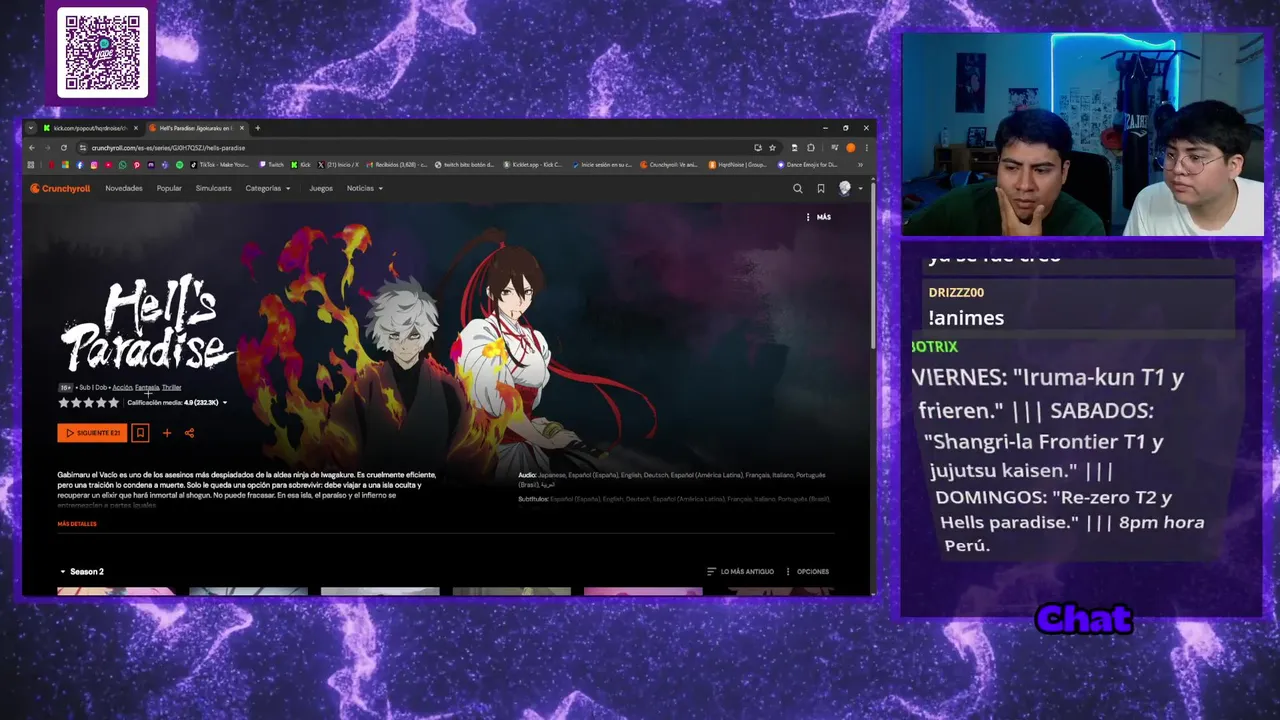This screenshot has height=720, width=1280.
Task: Open episode OPCIONES menu
Action: [808, 572]
